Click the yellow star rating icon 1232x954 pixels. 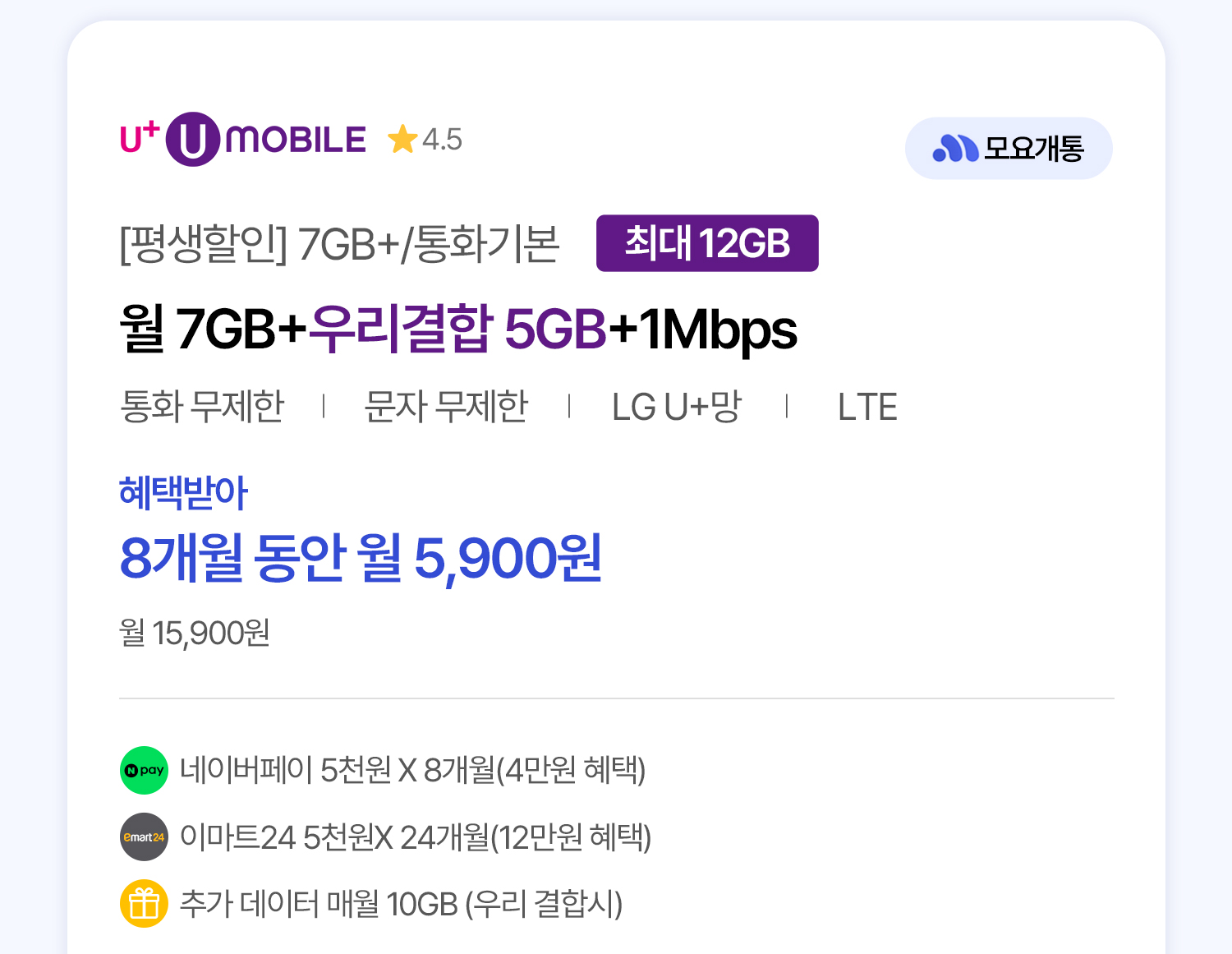402,139
